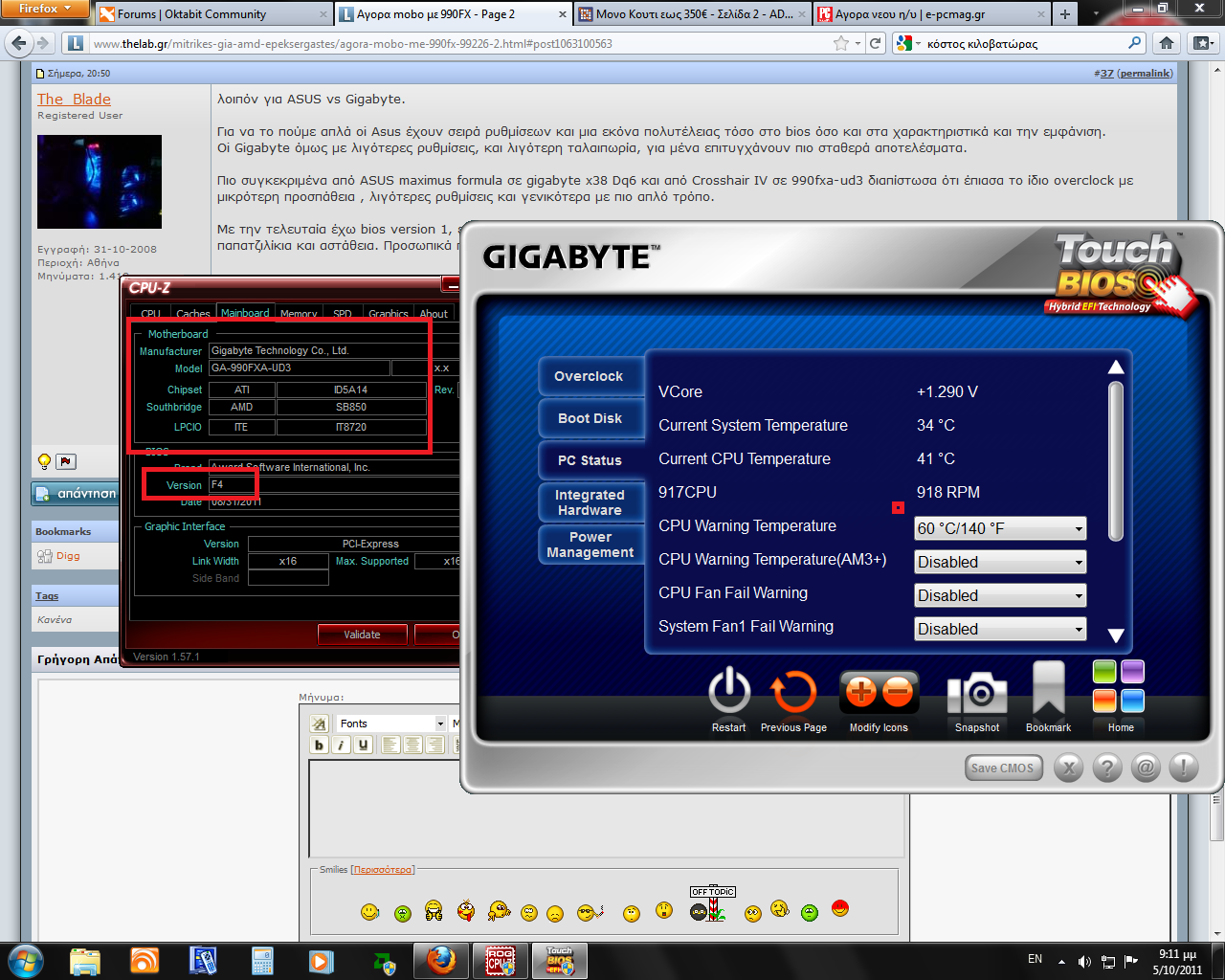Viewport: 1225px width, 980px height.
Task: Click volume speaker icon in system tray
Action: [x=1084, y=962]
